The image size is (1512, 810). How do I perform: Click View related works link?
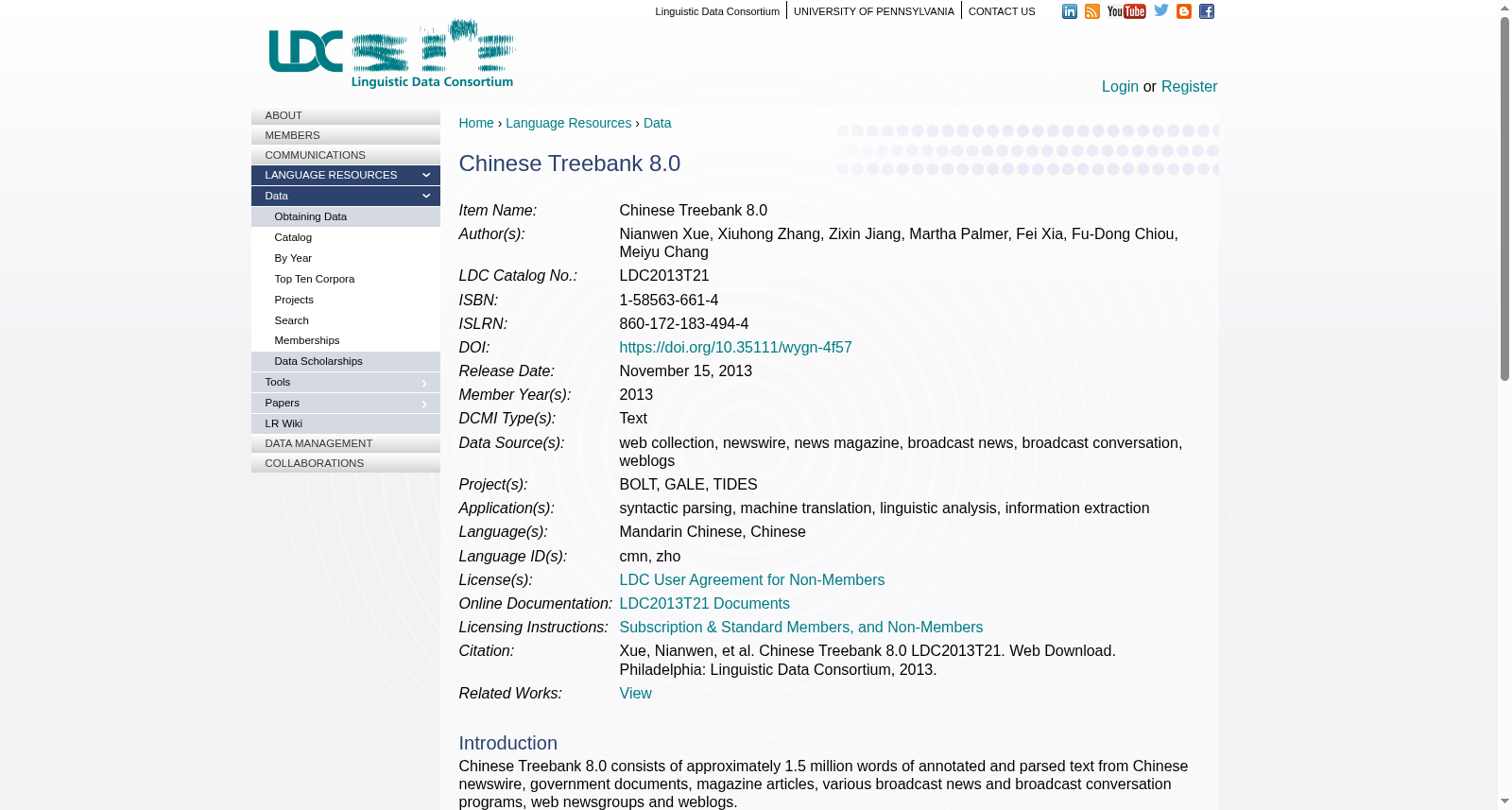tap(635, 694)
